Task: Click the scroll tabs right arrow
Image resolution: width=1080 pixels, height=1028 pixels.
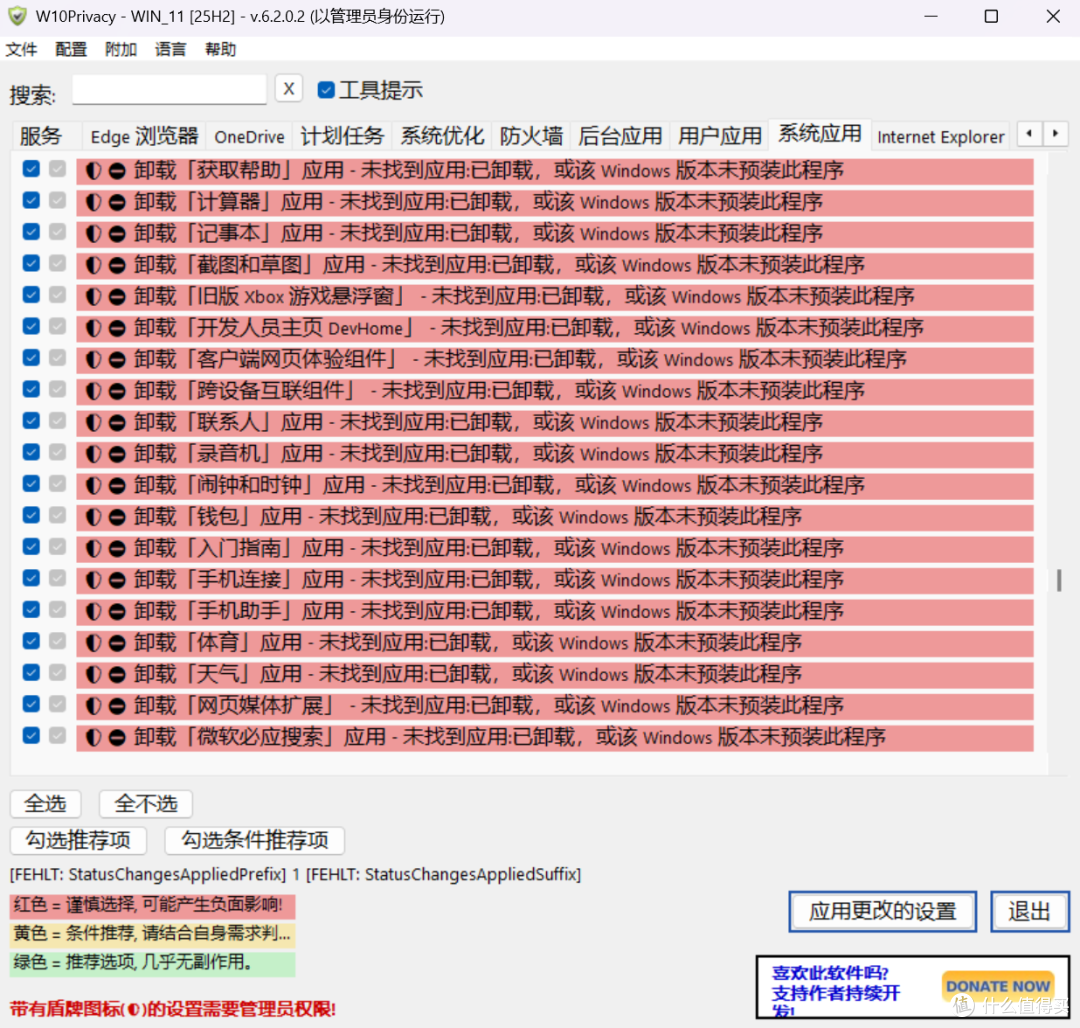Action: [1055, 134]
